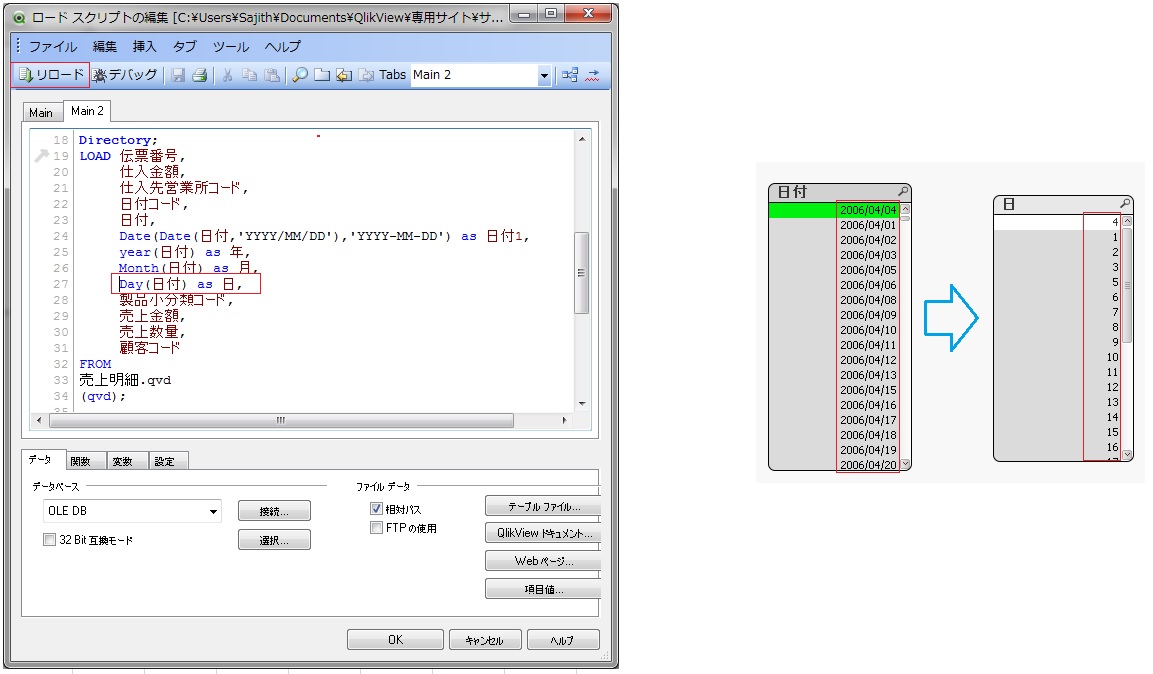Click the QlikView ドキュメント... button
1153x674 pixels.
tap(541, 533)
